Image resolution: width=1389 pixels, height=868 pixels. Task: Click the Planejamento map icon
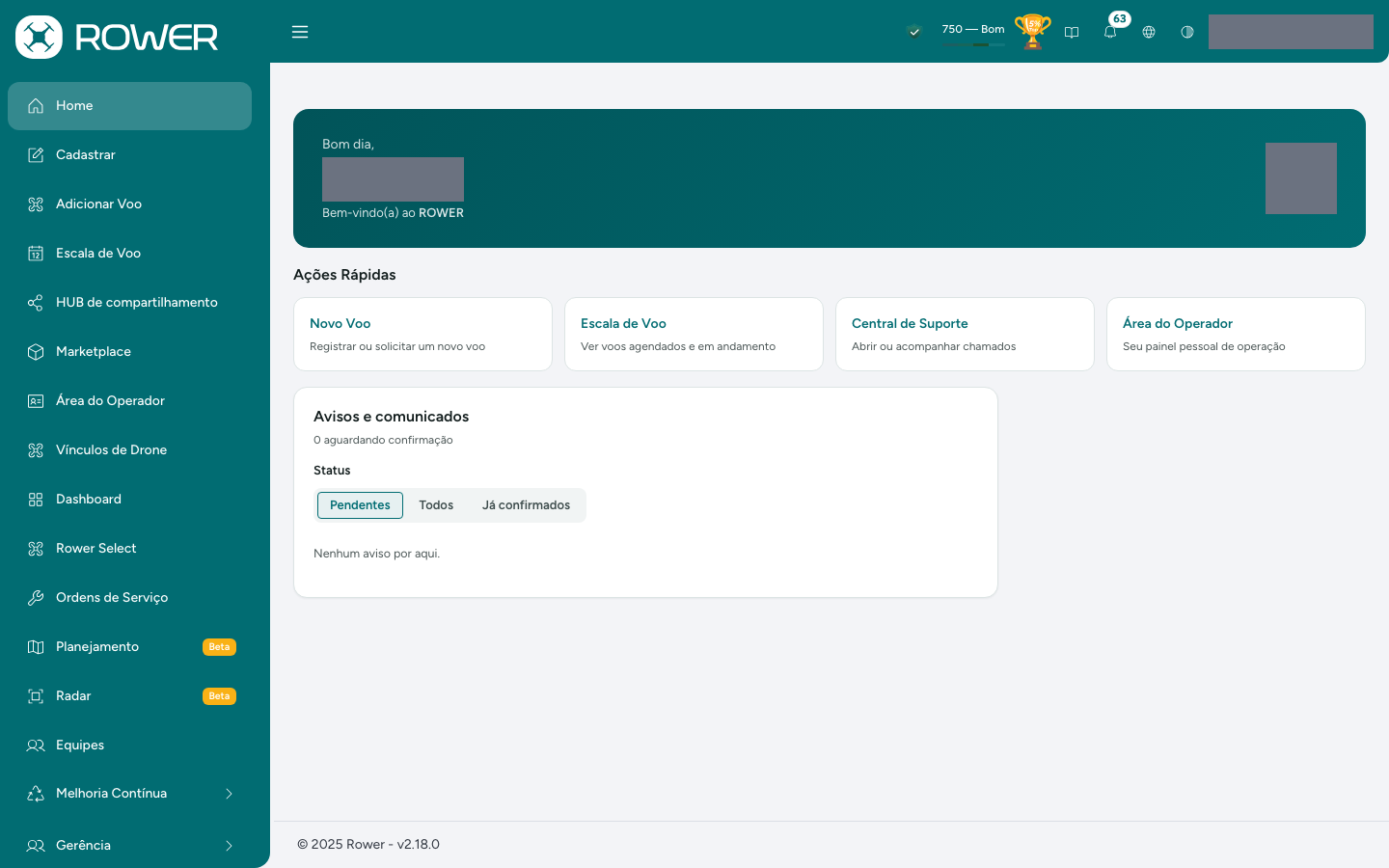(x=36, y=647)
